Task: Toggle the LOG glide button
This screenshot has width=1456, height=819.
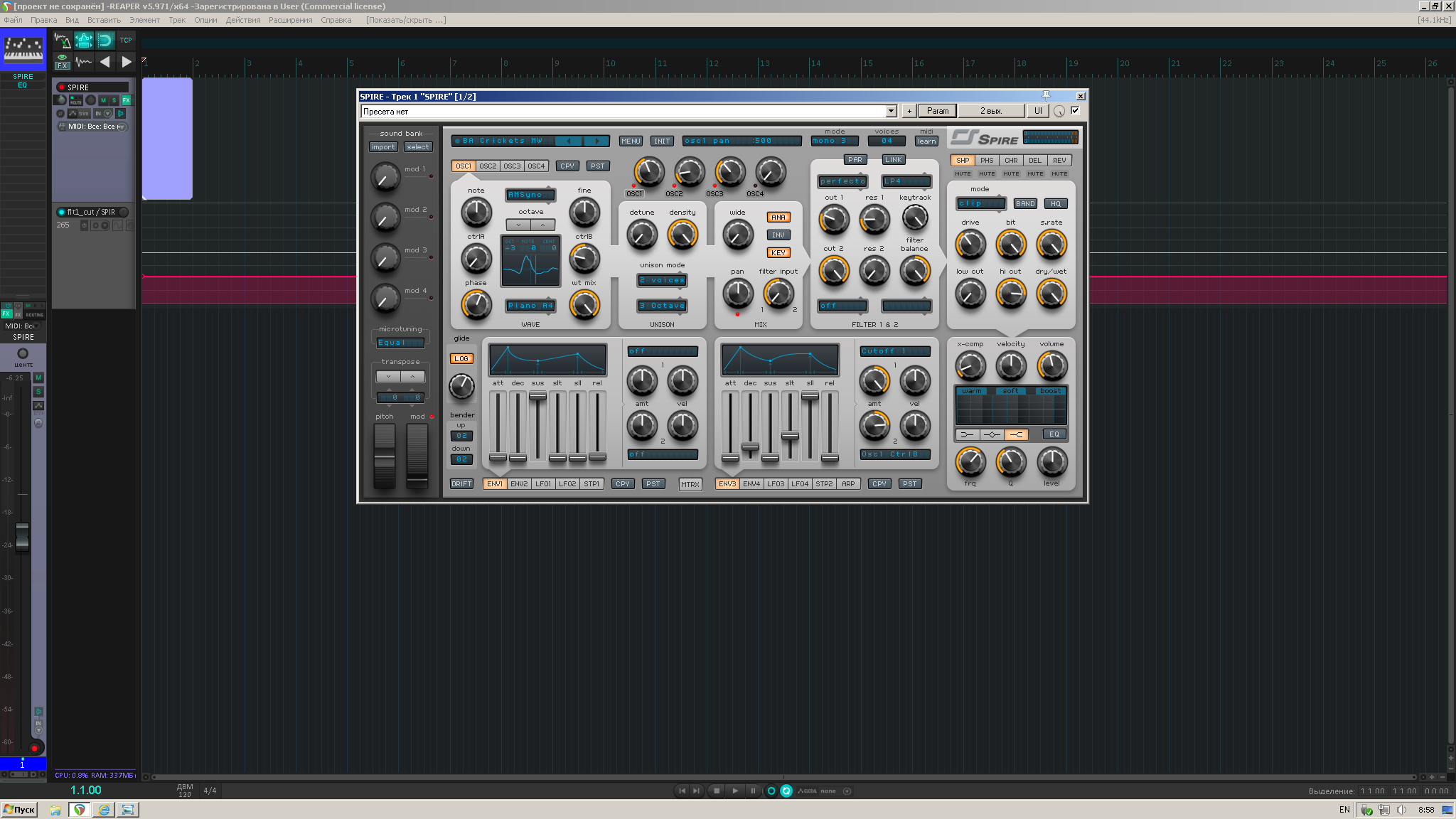Action: point(461,359)
